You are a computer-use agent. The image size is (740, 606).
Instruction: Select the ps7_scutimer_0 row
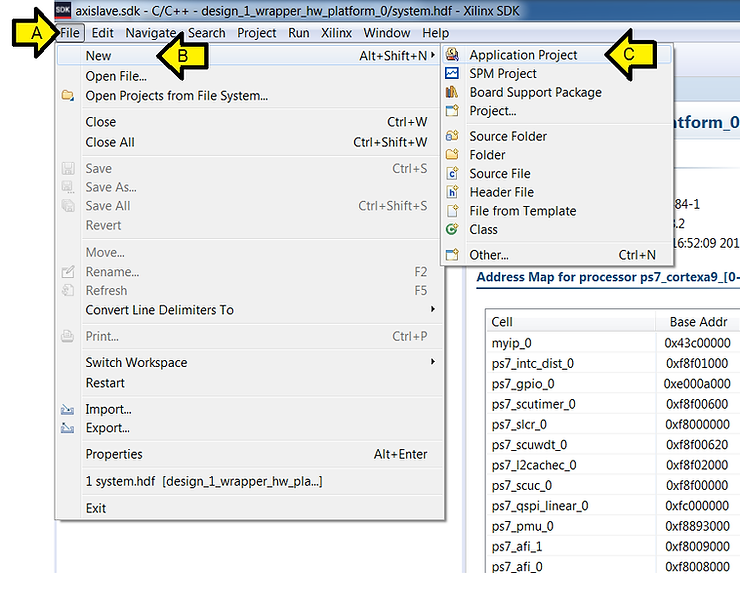point(613,404)
